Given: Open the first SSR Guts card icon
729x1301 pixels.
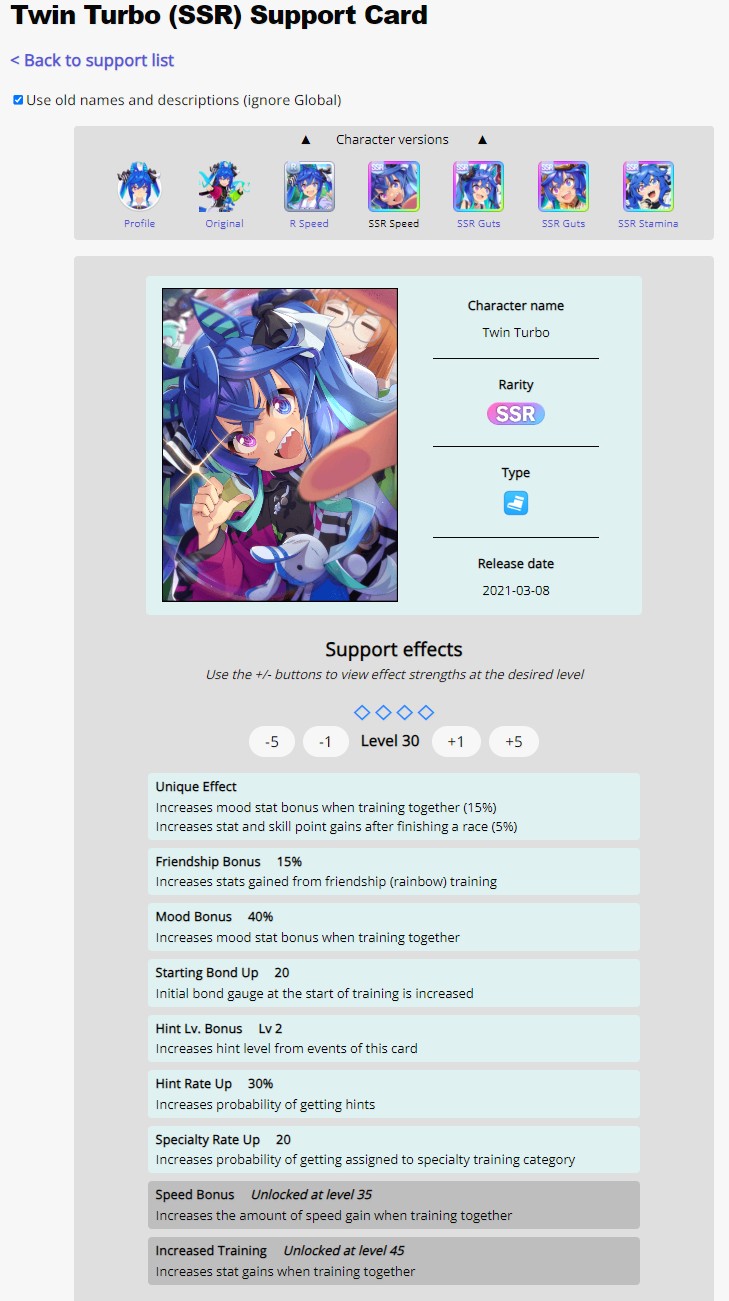Looking at the screenshot, I should click(478, 187).
